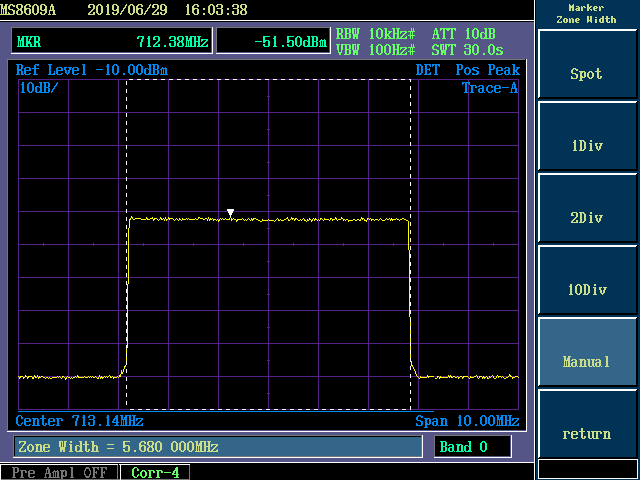Click the RBW 10kHz# setting
The image size is (640, 480).
click(x=376, y=34)
